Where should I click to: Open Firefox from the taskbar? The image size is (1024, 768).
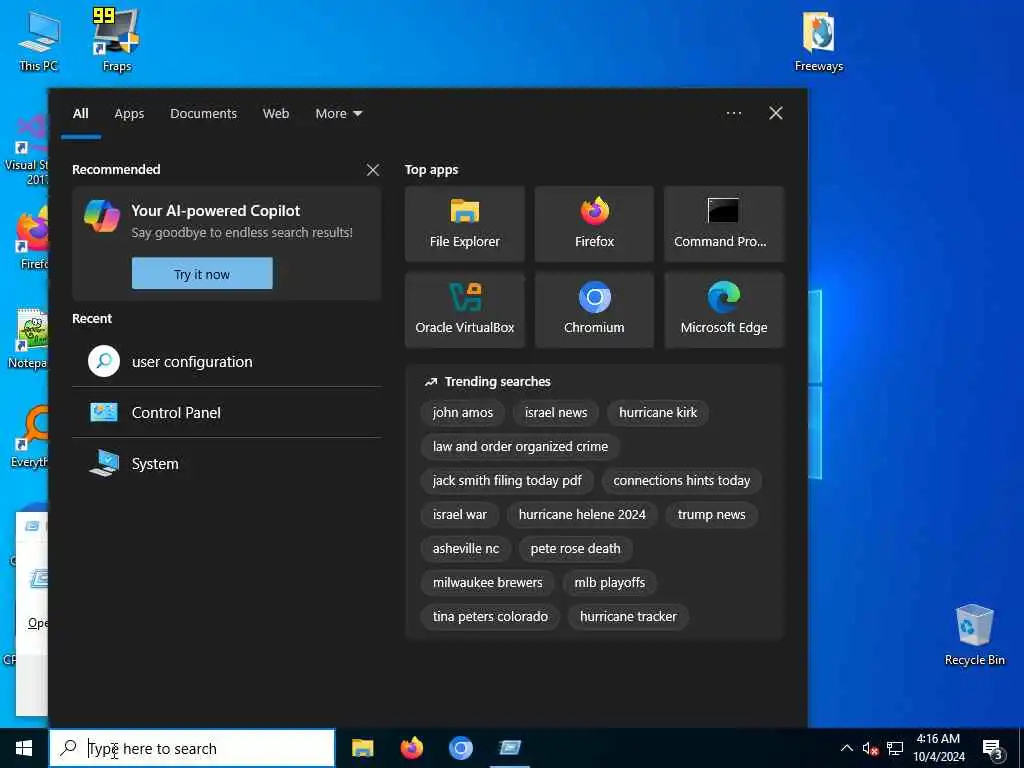tap(411, 748)
